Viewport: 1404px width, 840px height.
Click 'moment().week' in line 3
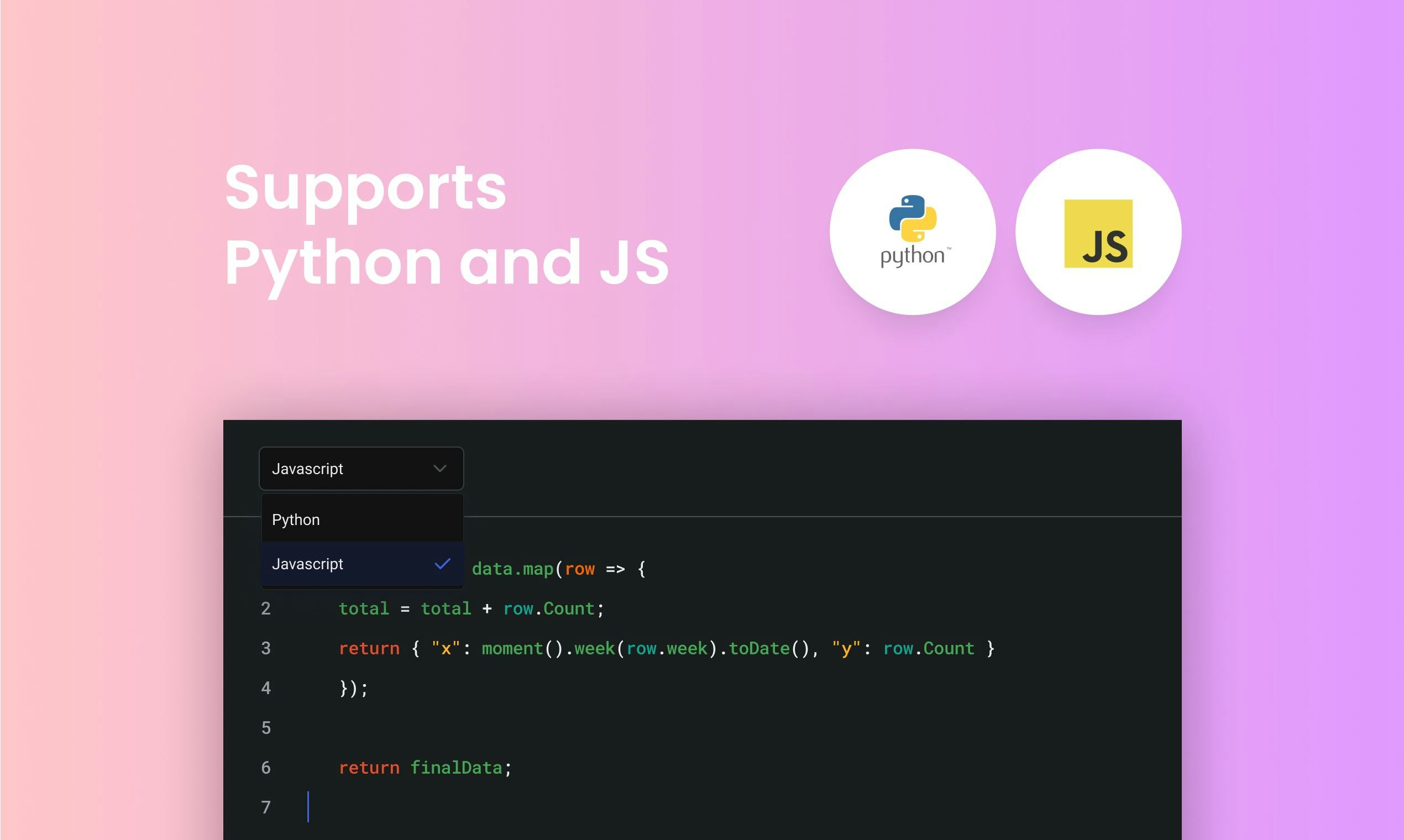click(x=548, y=648)
